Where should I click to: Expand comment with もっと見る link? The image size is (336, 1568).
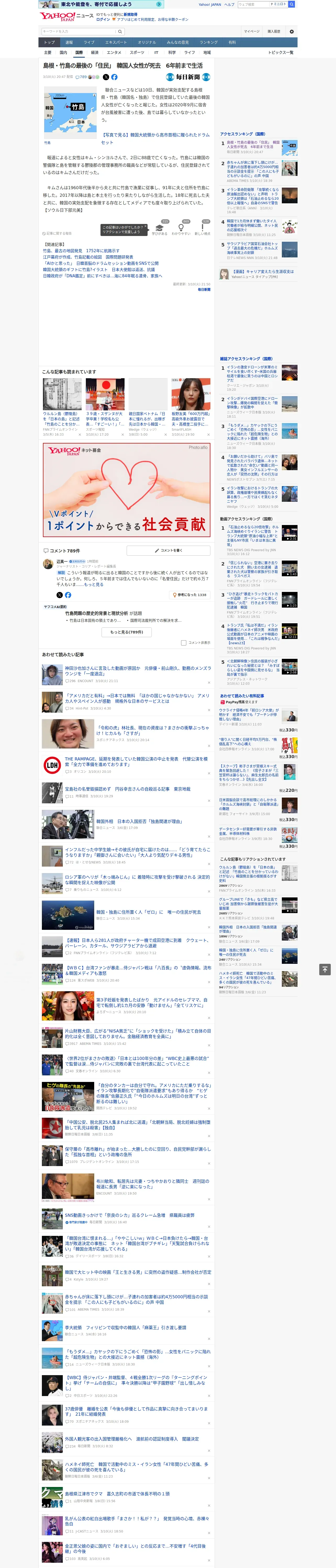[x=94, y=584]
